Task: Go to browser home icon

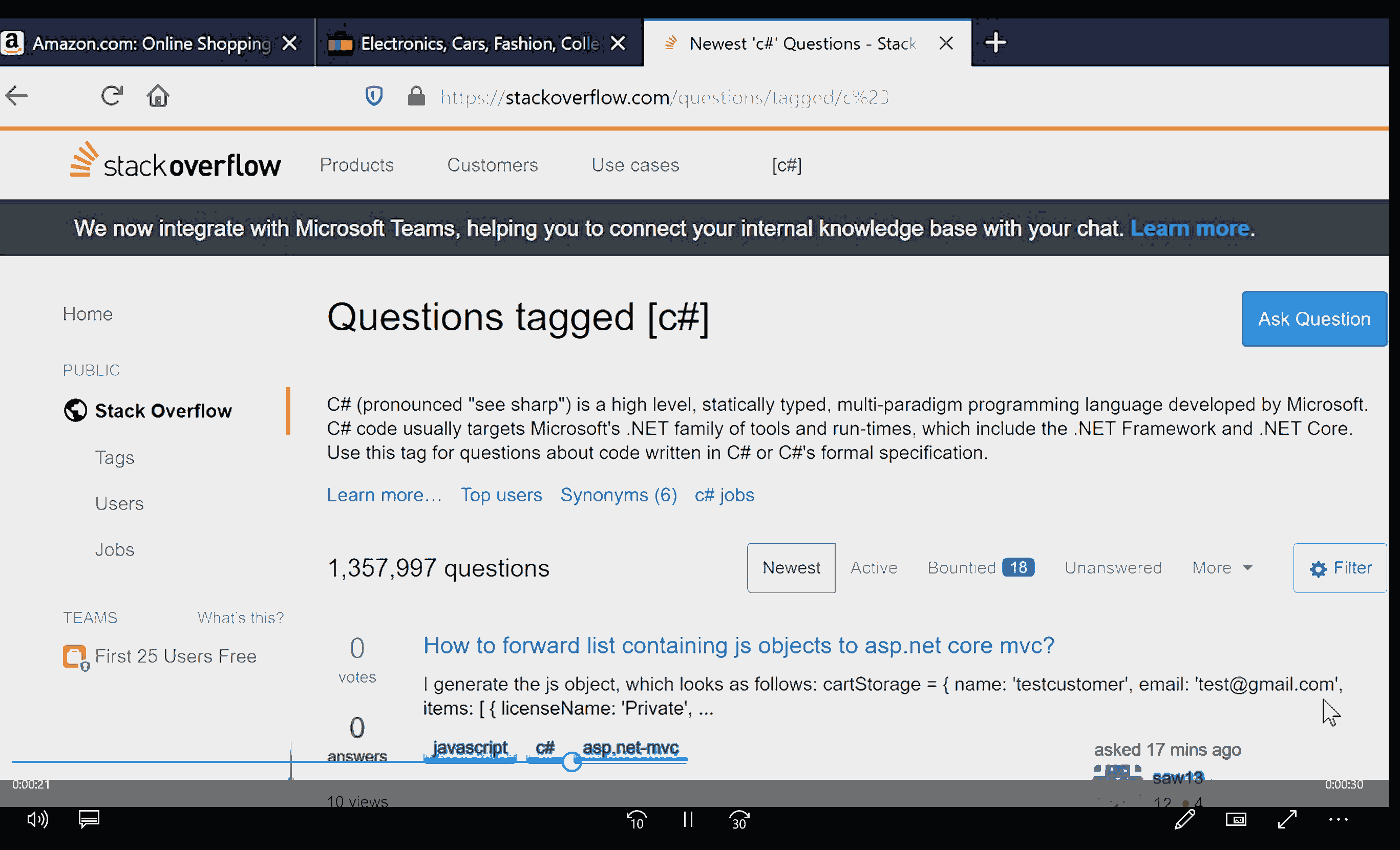Action: (158, 95)
